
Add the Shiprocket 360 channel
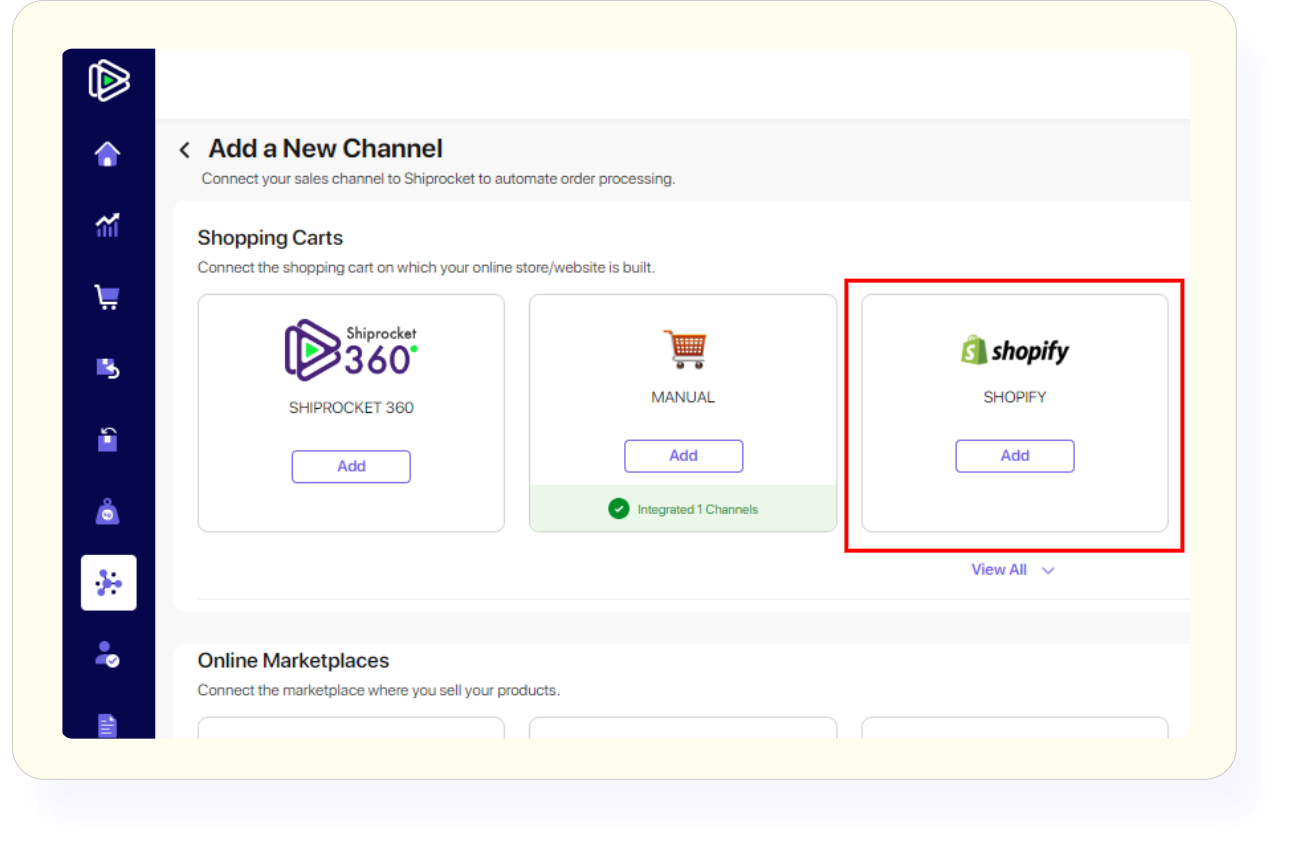pyautogui.click(x=351, y=466)
